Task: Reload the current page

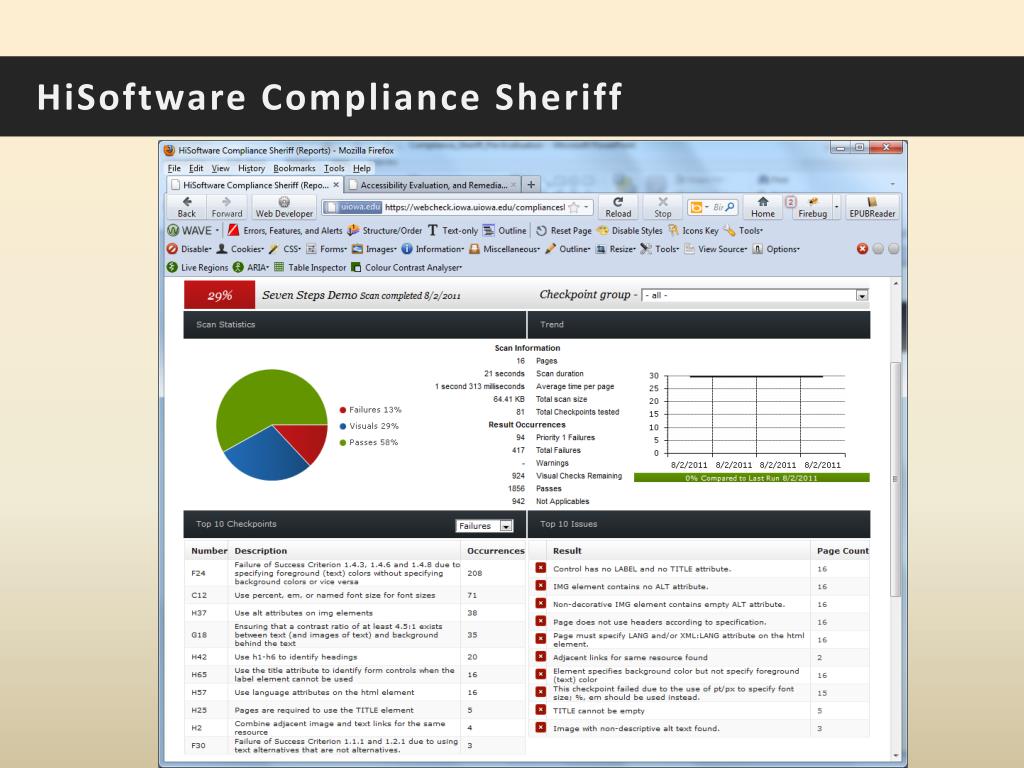Action: (618, 207)
